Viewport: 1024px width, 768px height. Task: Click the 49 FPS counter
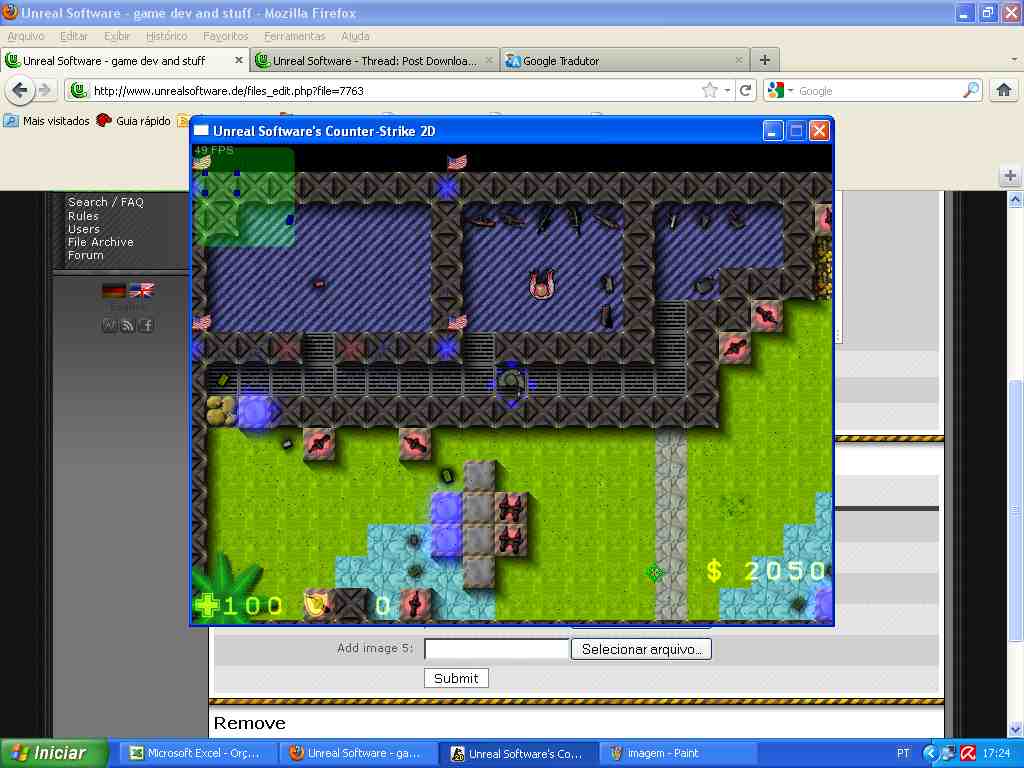pos(214,150)
